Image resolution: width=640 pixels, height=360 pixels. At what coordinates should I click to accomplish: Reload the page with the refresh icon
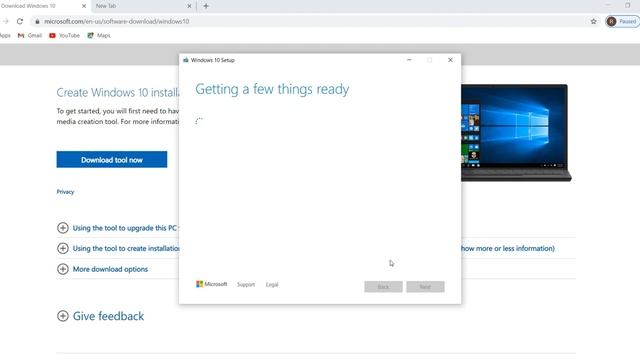coord(20,21)
